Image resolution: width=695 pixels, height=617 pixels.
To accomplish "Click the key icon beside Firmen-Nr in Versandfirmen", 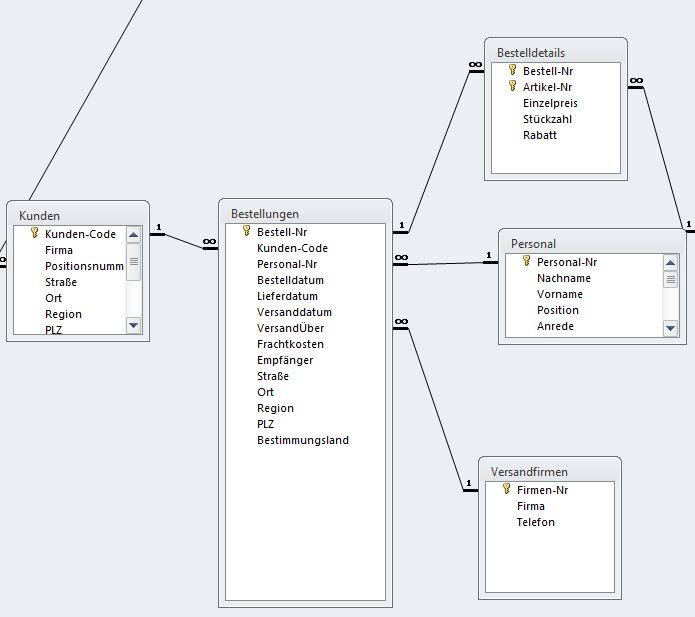I will click(506, 489).
